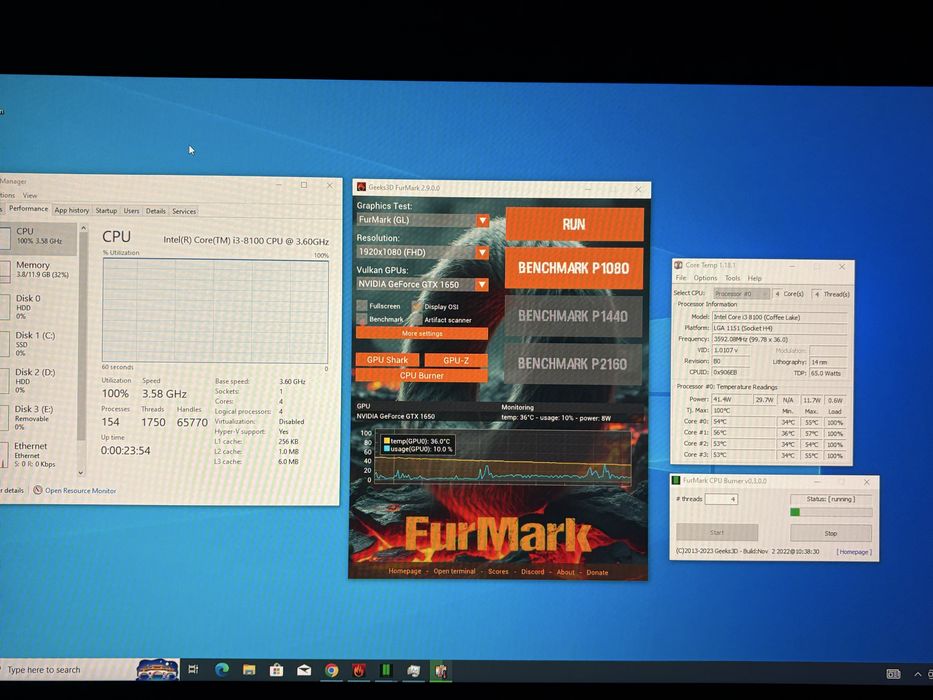This screenshot has height=700, width=933.
Task: Open Core Temp Tools menu
Action: pos(732,278)
